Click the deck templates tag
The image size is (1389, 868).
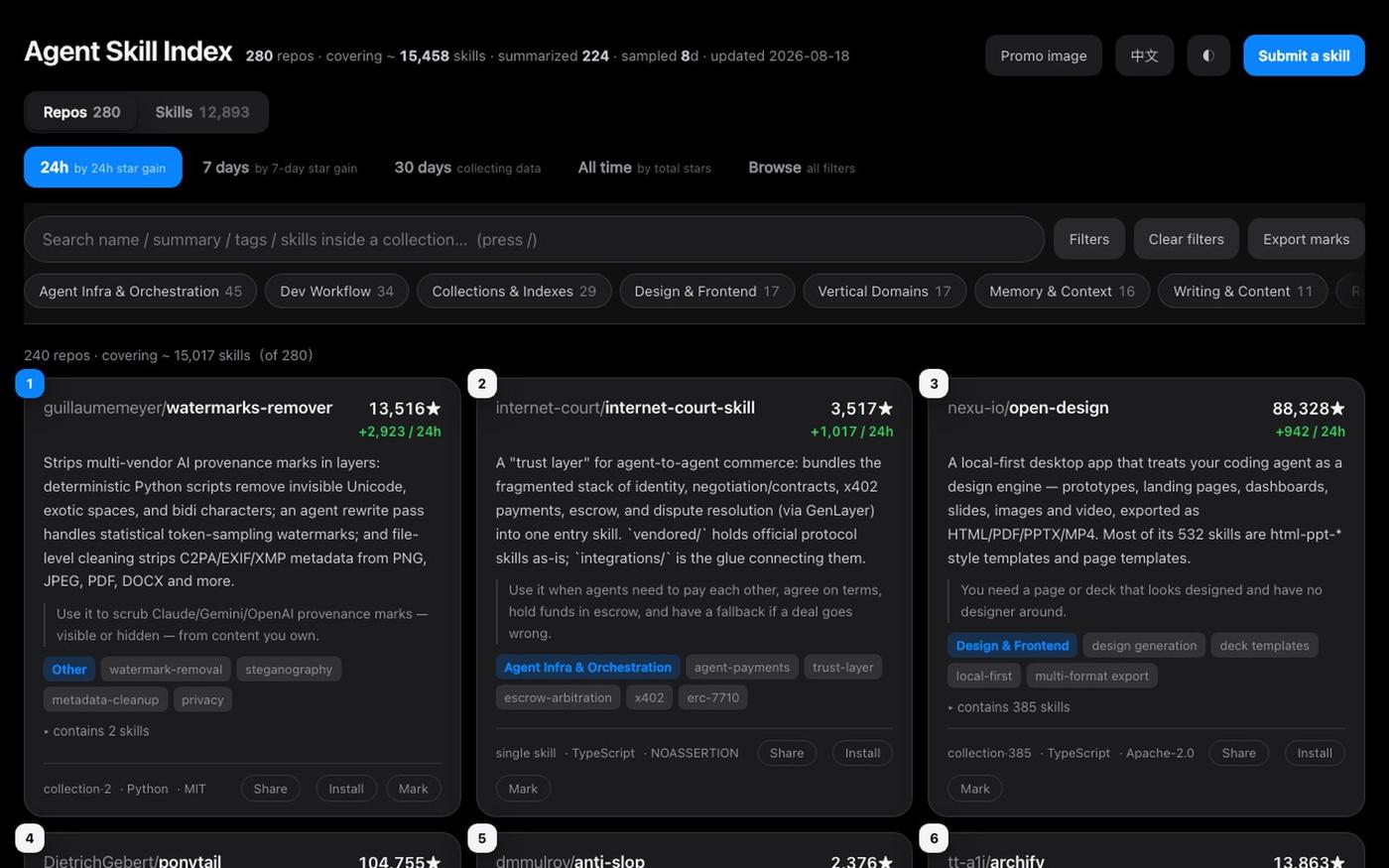pos(1264,646)
